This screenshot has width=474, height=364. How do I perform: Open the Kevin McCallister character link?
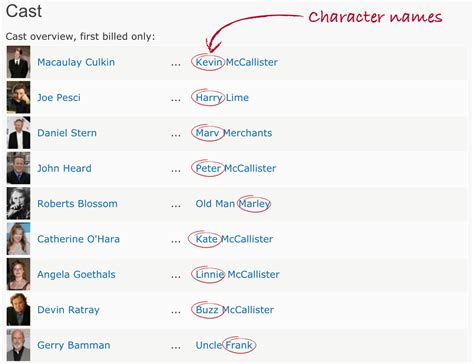coord(237,62)
